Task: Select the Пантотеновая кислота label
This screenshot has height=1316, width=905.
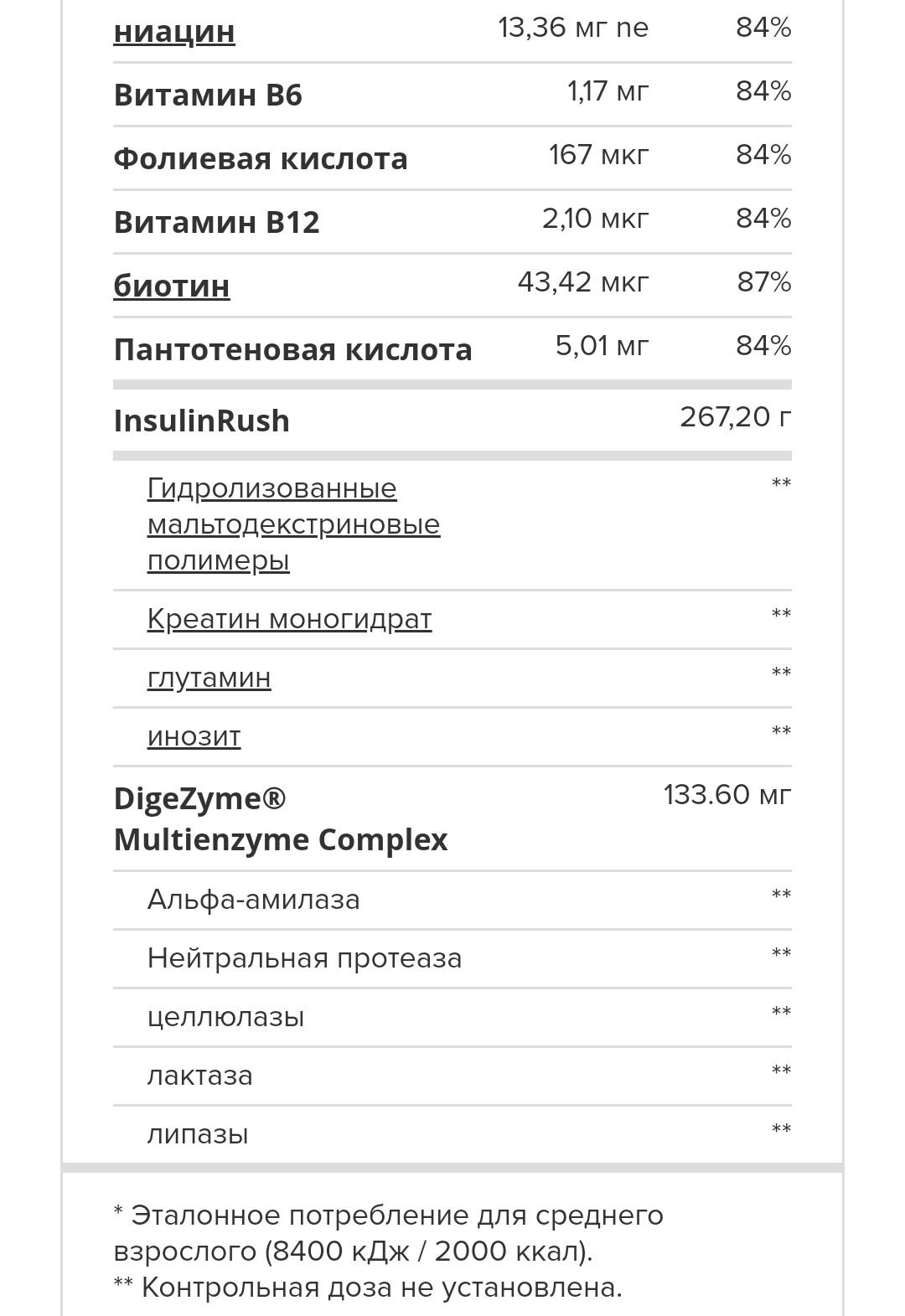Action: point(292,350)
